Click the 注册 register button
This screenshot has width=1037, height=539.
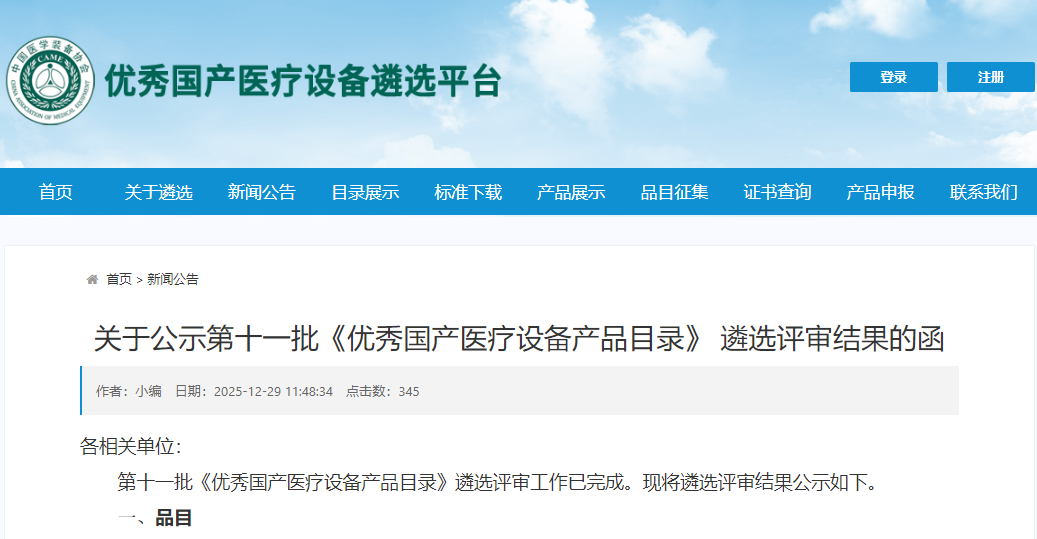point(991,77)
